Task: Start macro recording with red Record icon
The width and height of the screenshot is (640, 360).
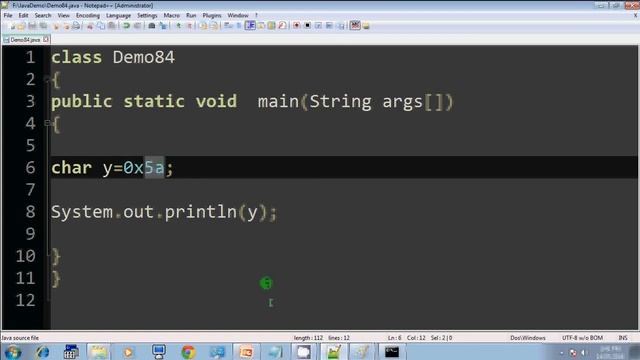Action: [297, 26]
